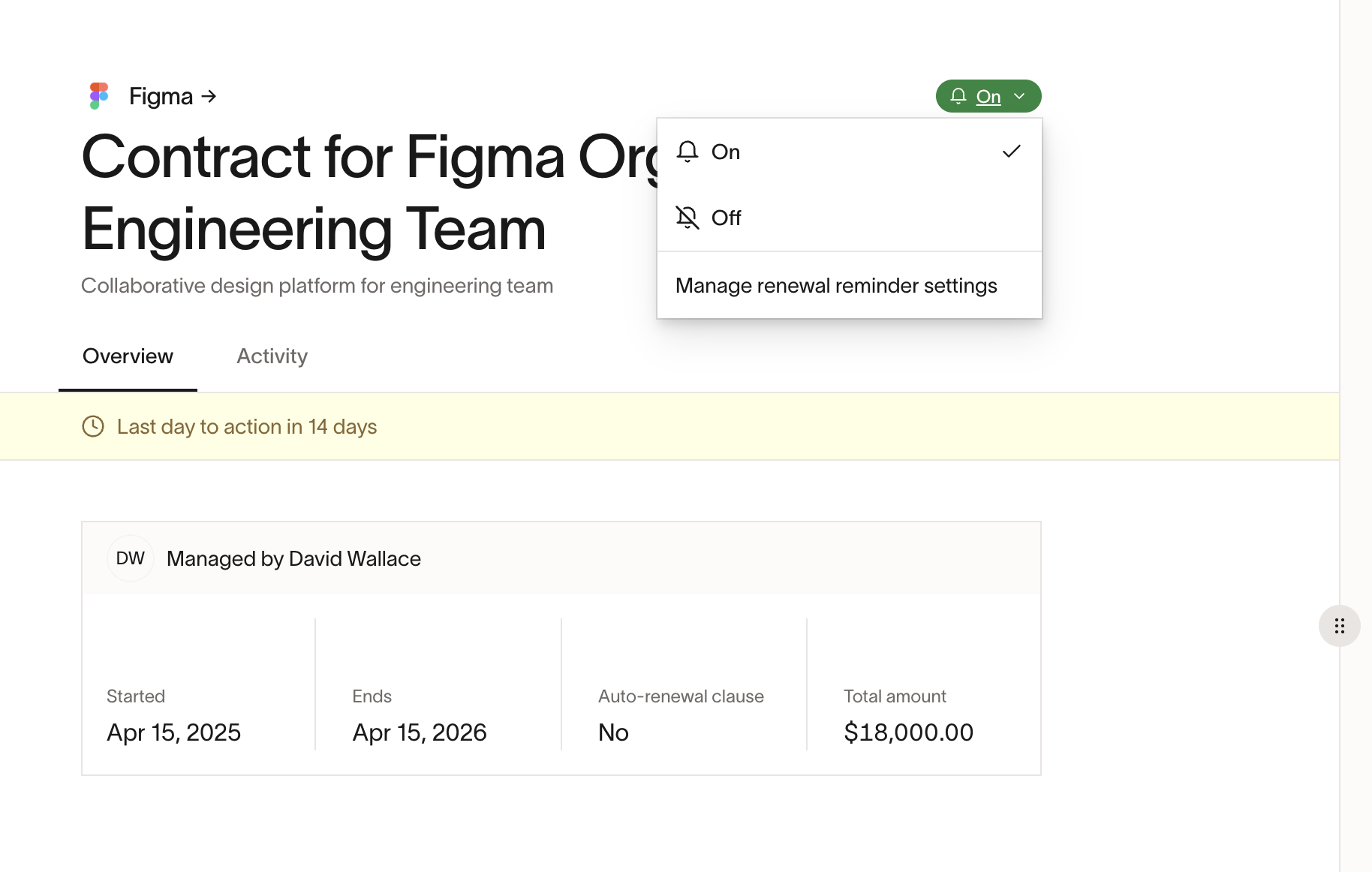
Task: Click the checkmark next to On
Action: pyautogui.click(x=1012, y=152)
